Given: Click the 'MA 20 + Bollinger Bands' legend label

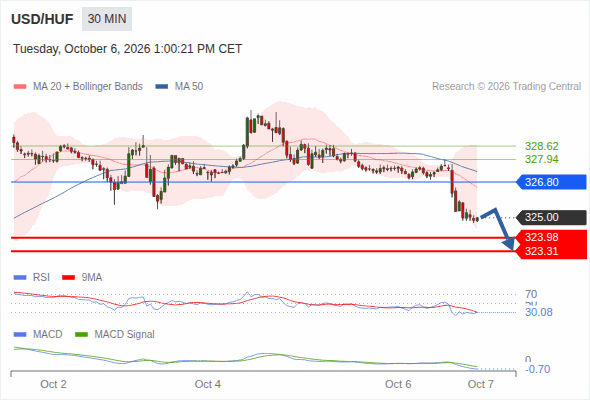Looking at the screenshot, I should click(88, 87).
